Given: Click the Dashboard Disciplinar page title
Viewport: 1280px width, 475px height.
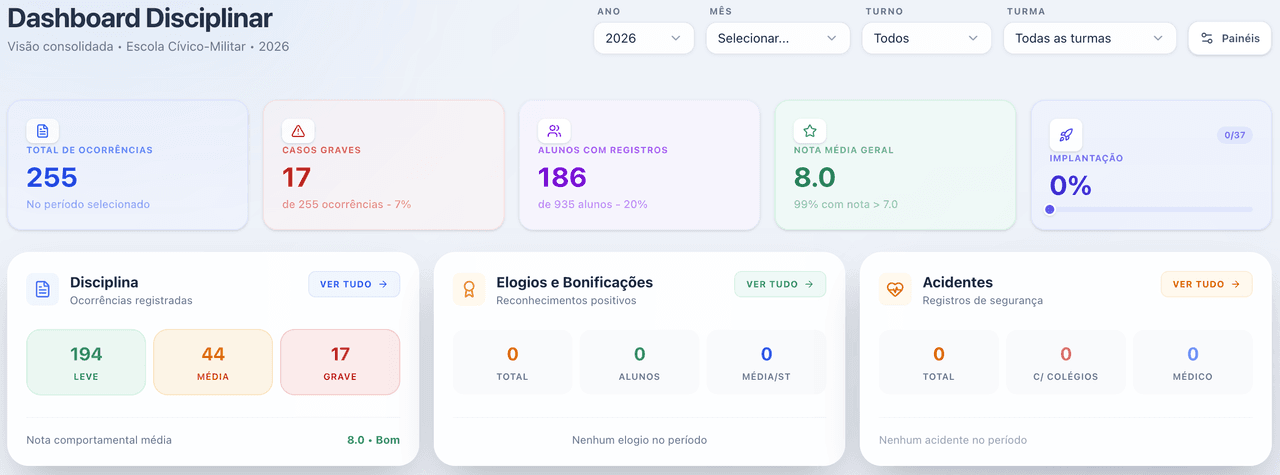Looking at the screenshot, I should click(140, 18).
